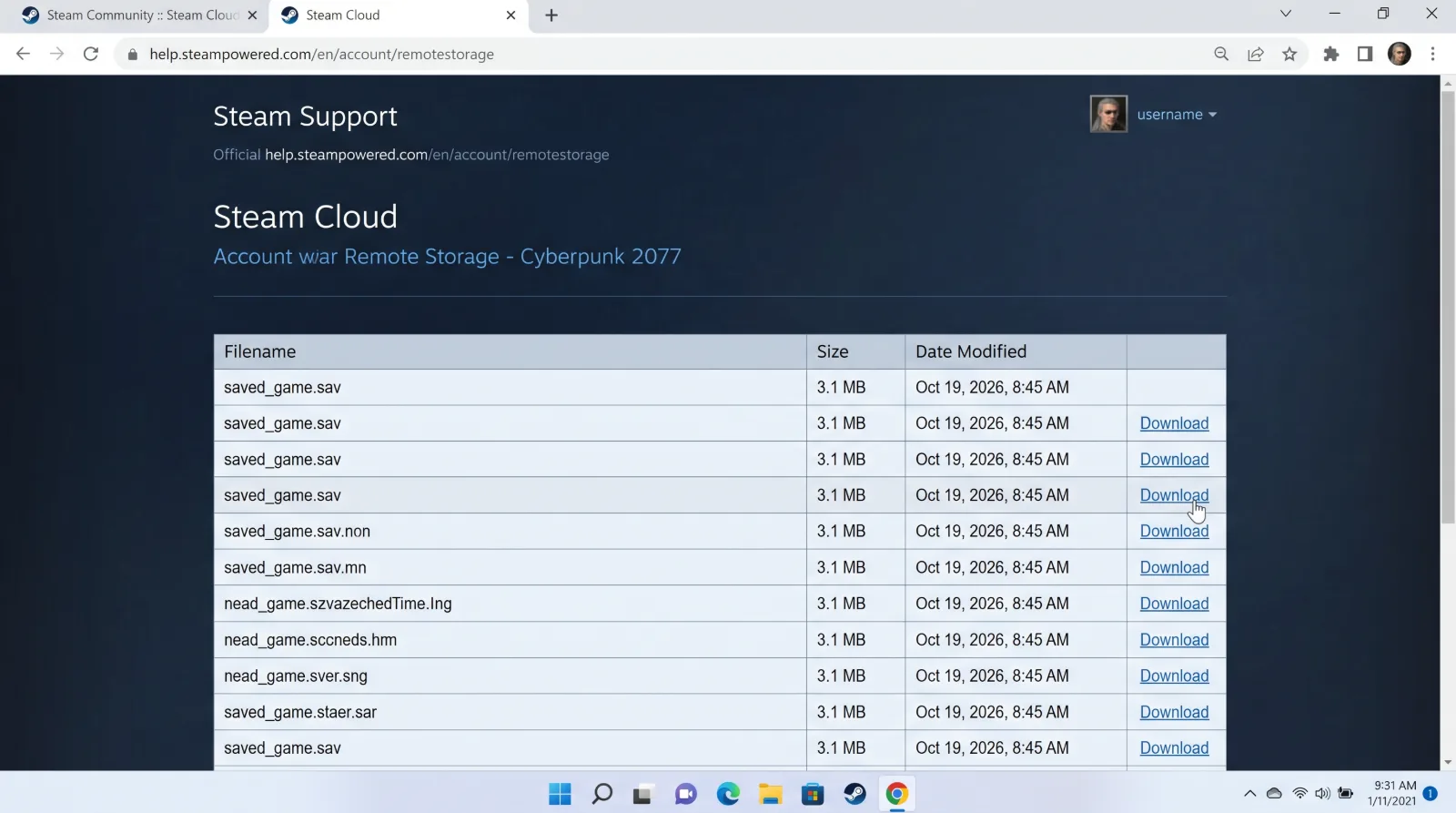1456x813 pixels.
Task: Download nead_game.sver.sng file
Action: (x=1174, y=676)
